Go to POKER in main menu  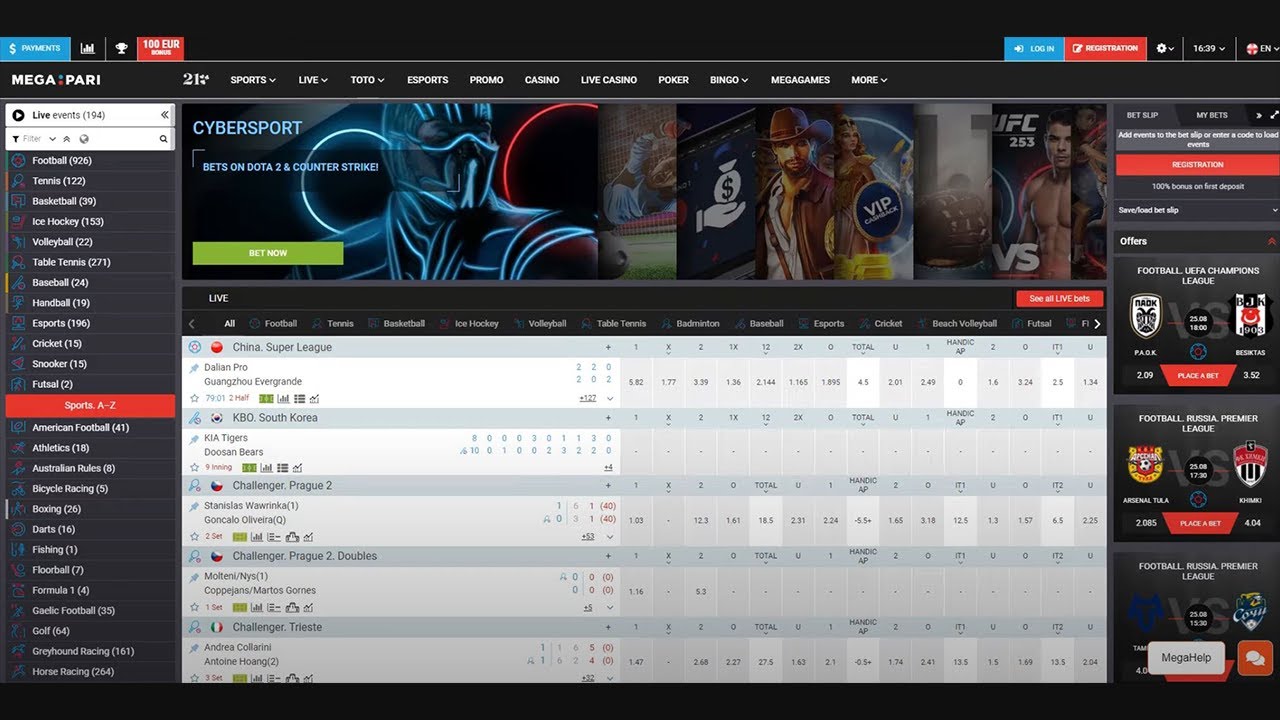pyautogui.click(x=673, y=80)
